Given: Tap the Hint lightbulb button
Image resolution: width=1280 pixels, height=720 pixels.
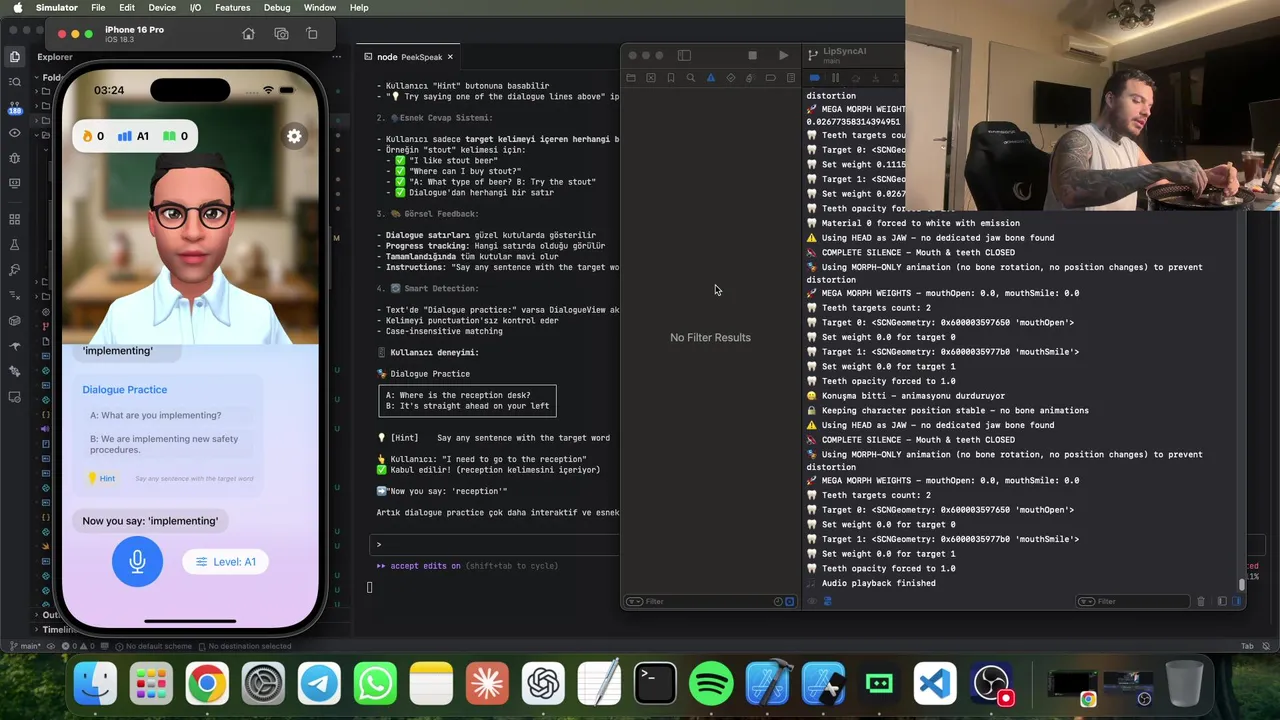Looking at the screenshot, I should click(101, 478).
